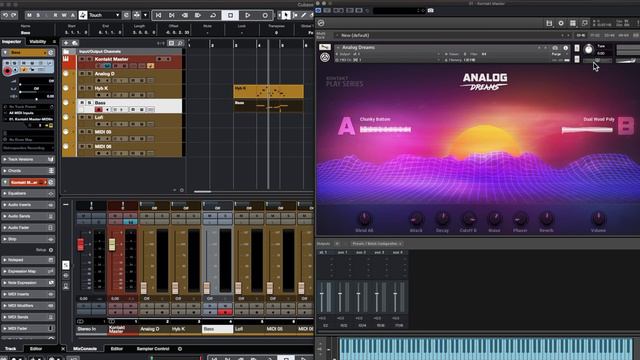The height and width of the screenshot is (360, 640).
Task: Open the Touch automation mode dropdown
Action: 104,15
